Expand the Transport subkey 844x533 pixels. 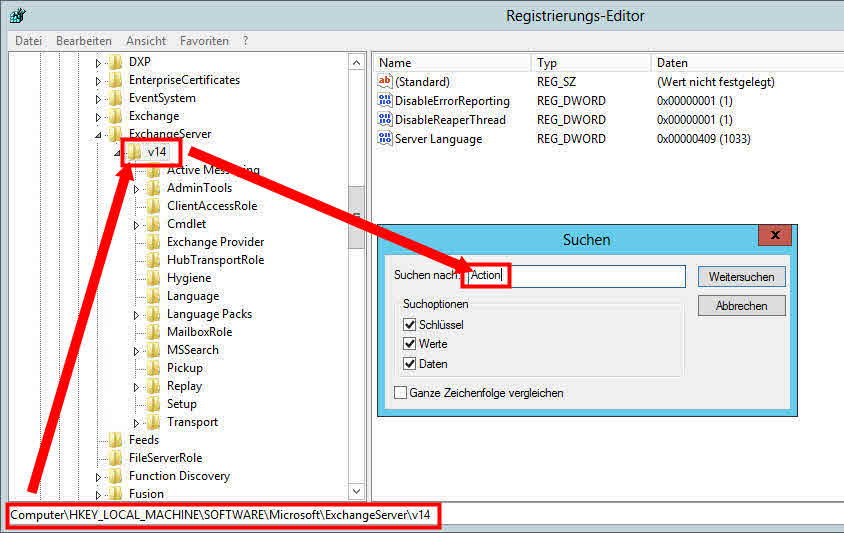(136, 423)
